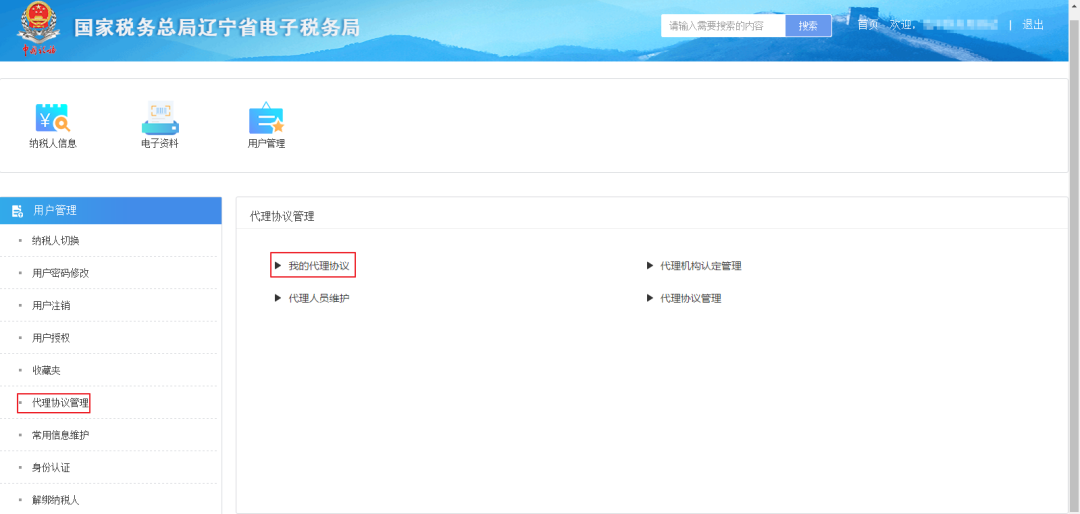Open 用户注销 sidebar item
This screenshot has height=514, width=1080.
(x=51, y=305)
